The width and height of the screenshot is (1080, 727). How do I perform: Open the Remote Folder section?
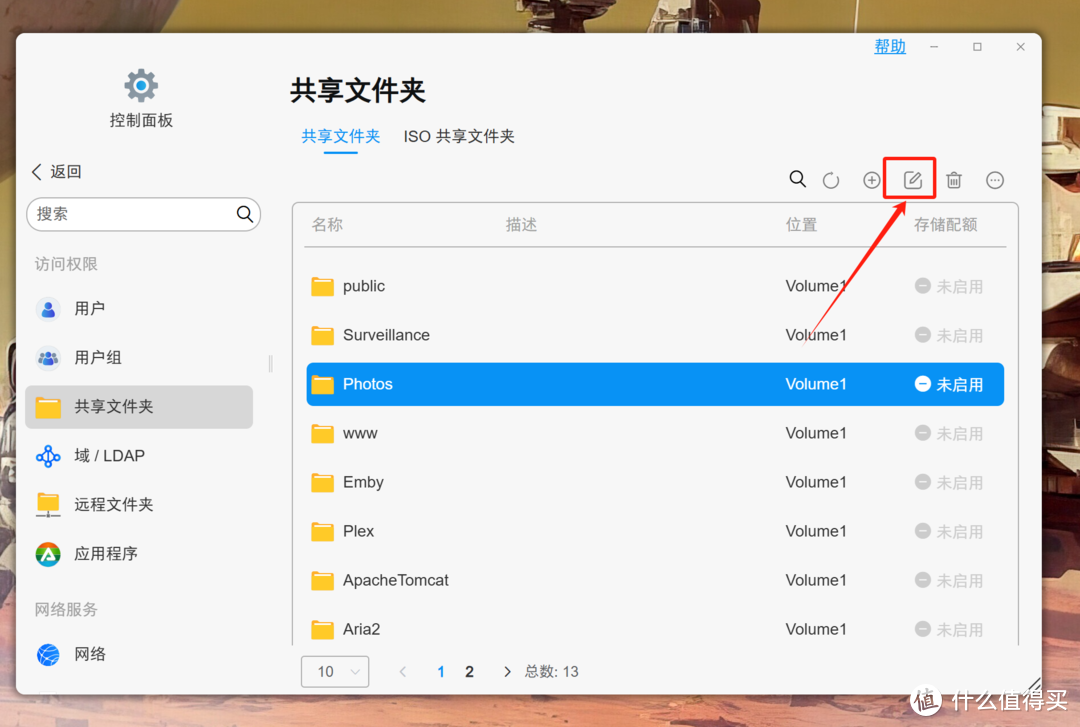(x=113, y=505)
